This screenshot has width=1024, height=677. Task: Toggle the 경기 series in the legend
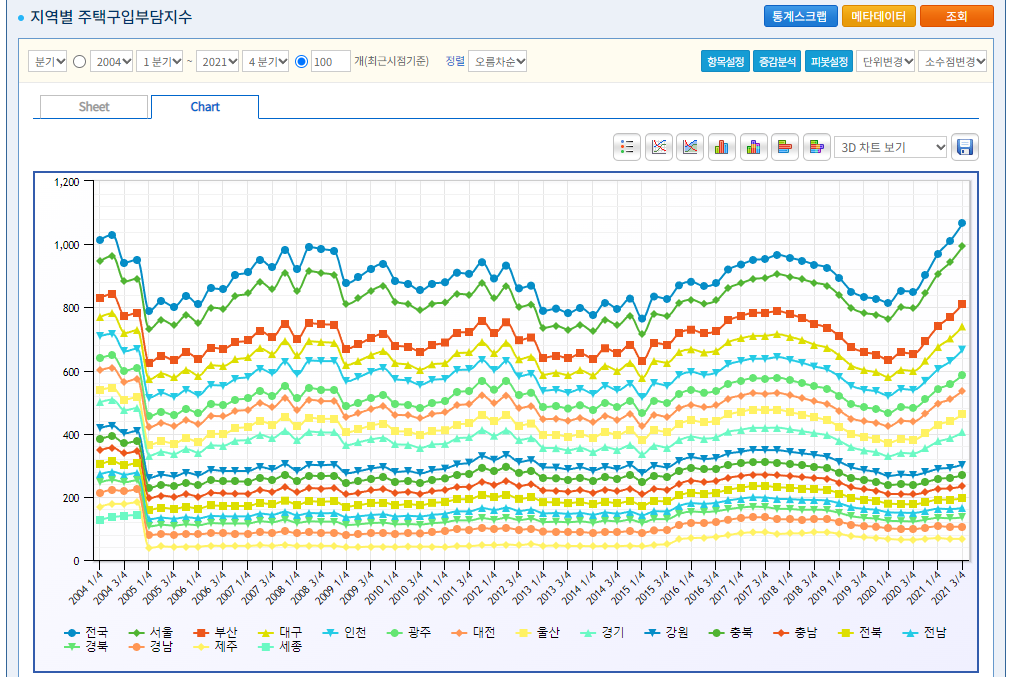603,633
